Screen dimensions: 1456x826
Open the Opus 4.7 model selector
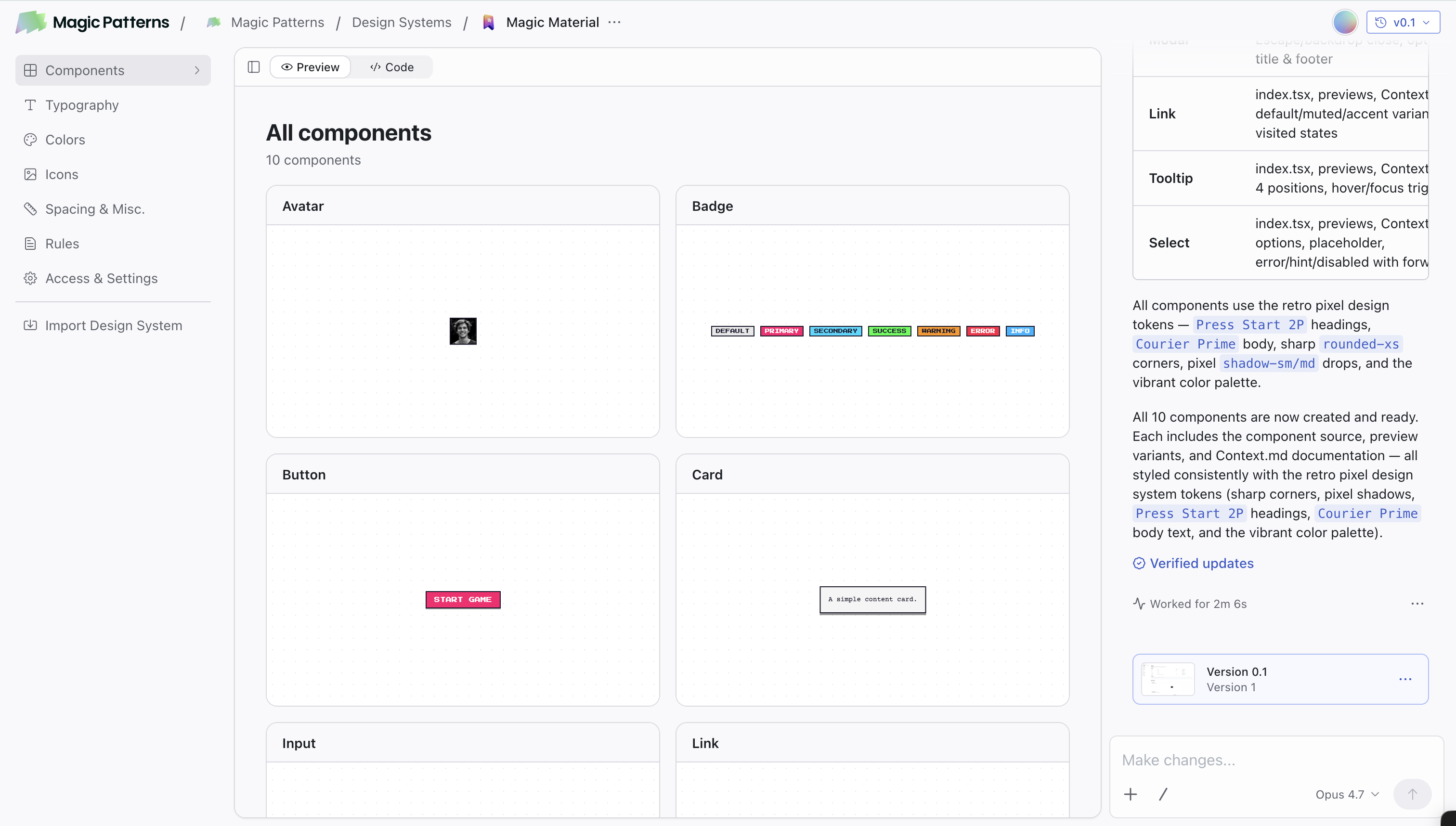[x=1347, y=794]
